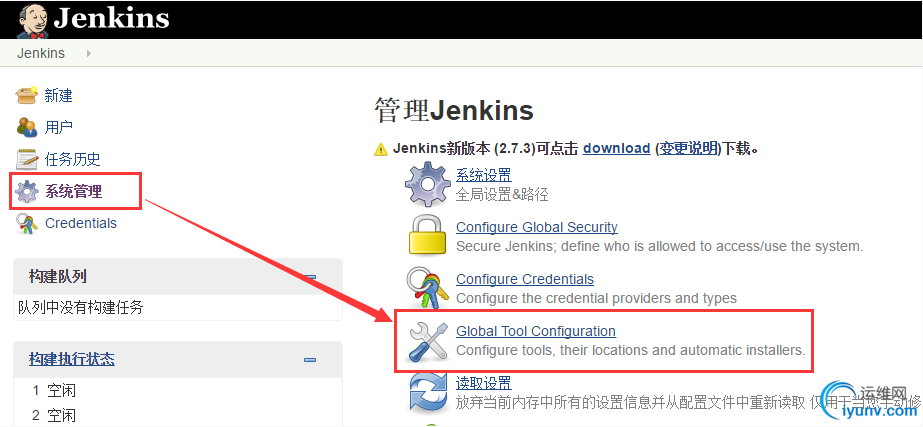Select executor row 2 空闲
923x427 pixels.
(54, 415)
